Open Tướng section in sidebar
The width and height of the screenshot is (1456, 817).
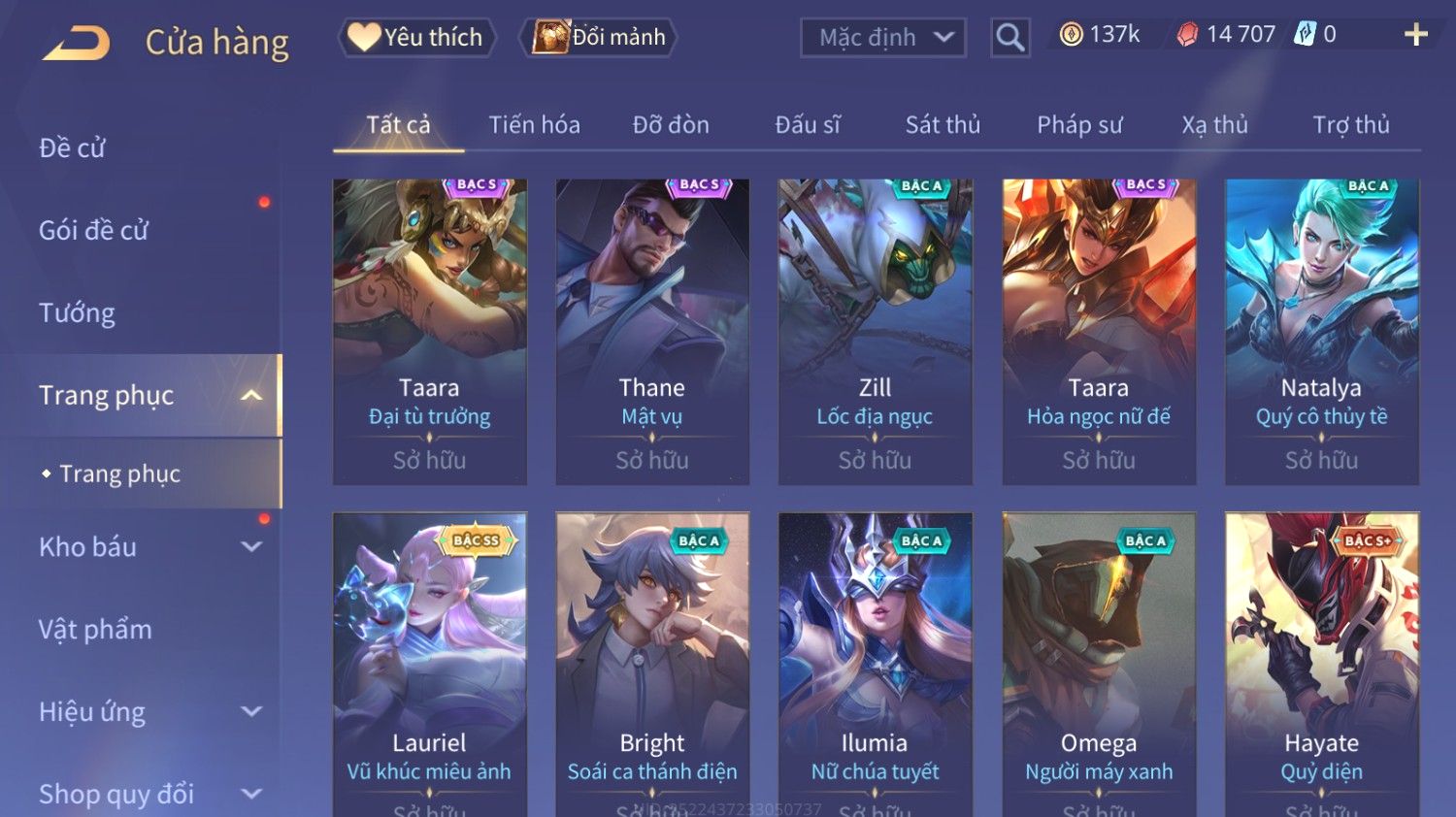(77, 312)
